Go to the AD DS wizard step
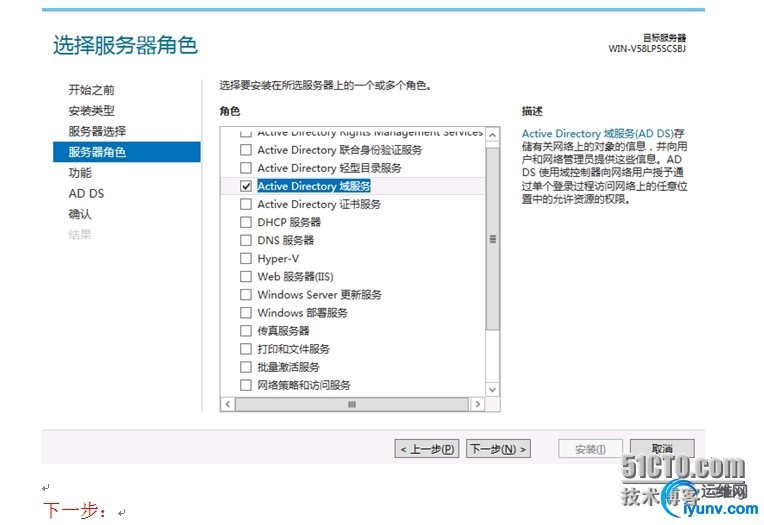The height and width of the screenshot is (525, 764). (x=86, y=194)
